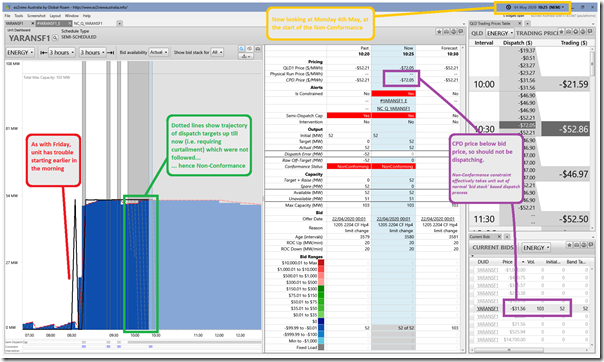Click the highlighted YARANSF1 row in Current Bids

pyautogui.click(x=530, y=308)
